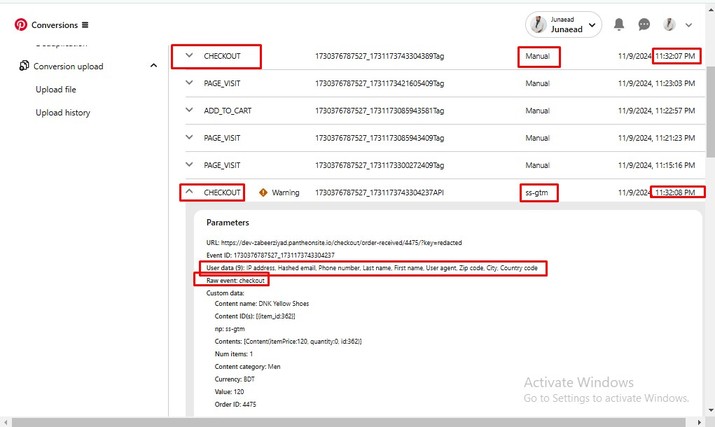Click the Junaead account avatar picture
Viewport: 715px width, 427px height.
[x=539, y=25]
